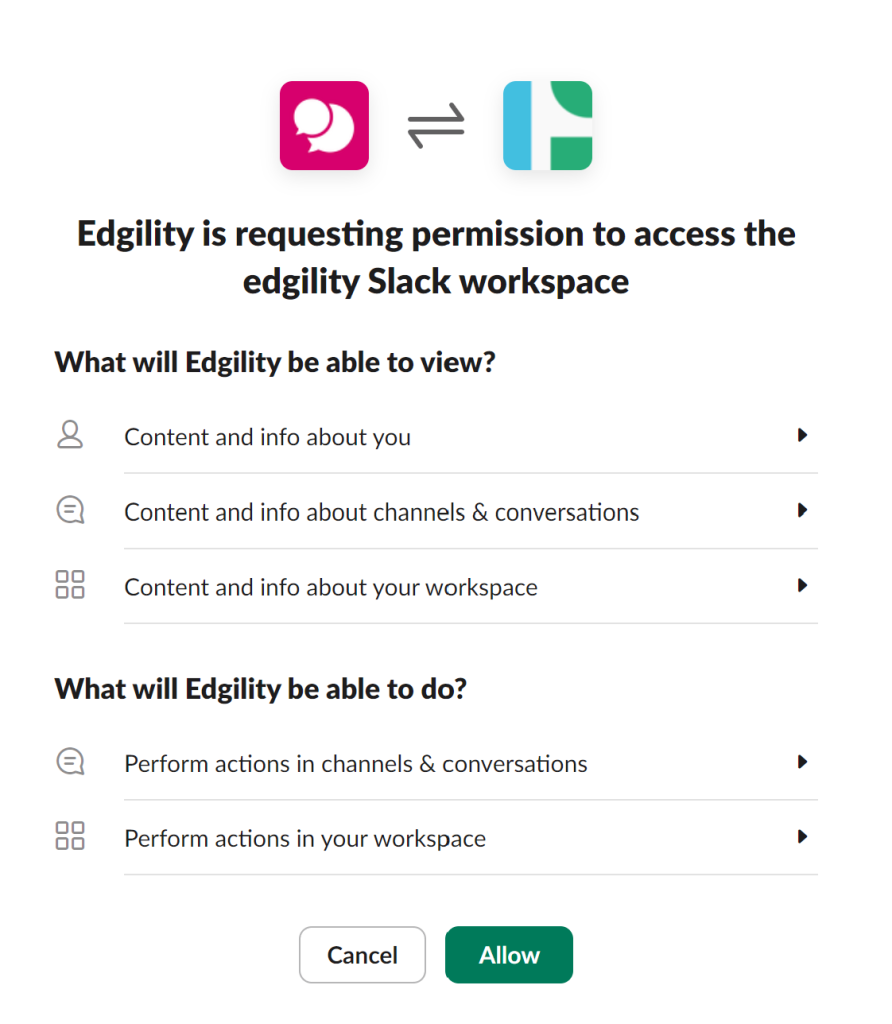Expand "Content and info about channels & conversations"
892x1024 pixels.
coord(802,510)
